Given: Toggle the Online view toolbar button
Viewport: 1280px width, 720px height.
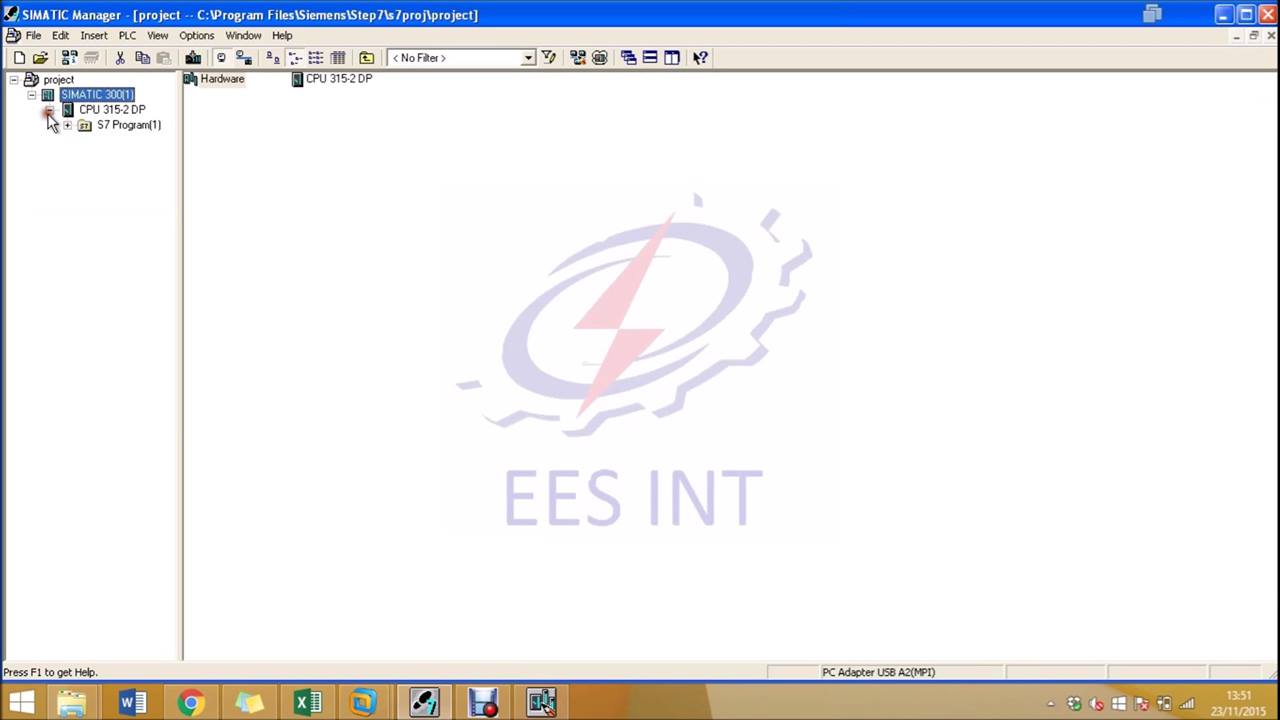Looking at the screenshot, I should [244, 58].
